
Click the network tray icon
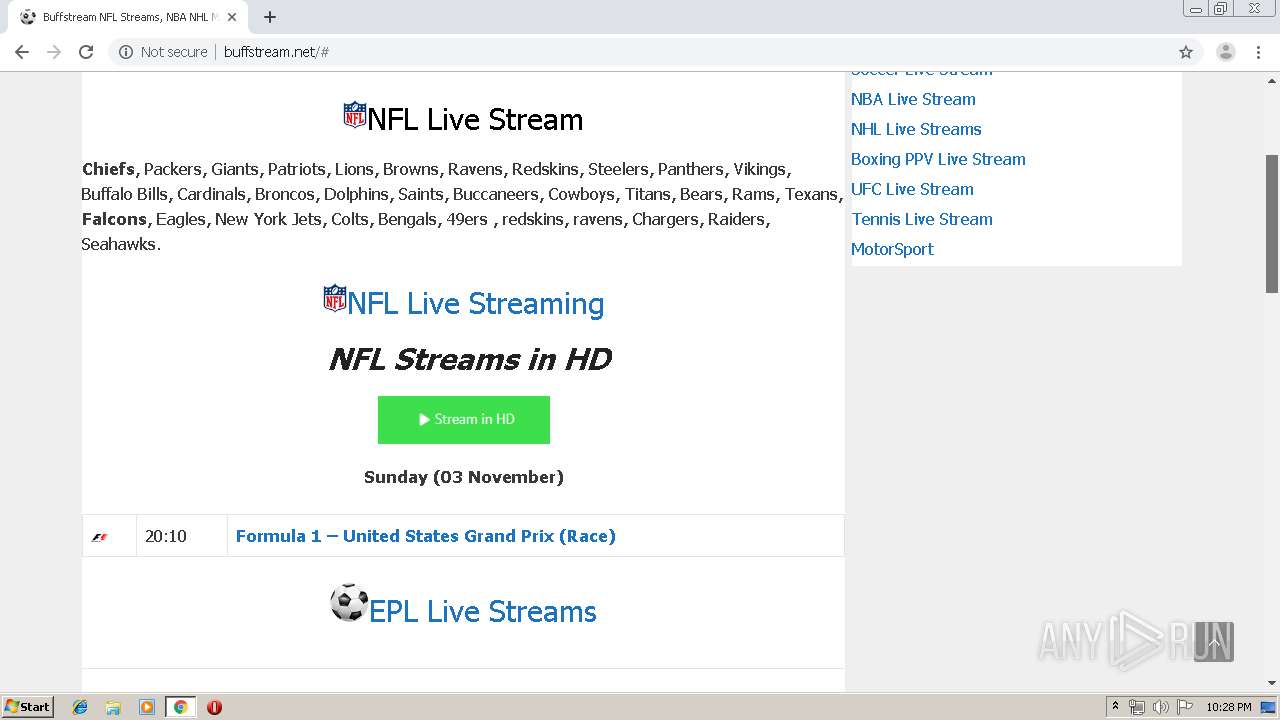(1137, 707)
